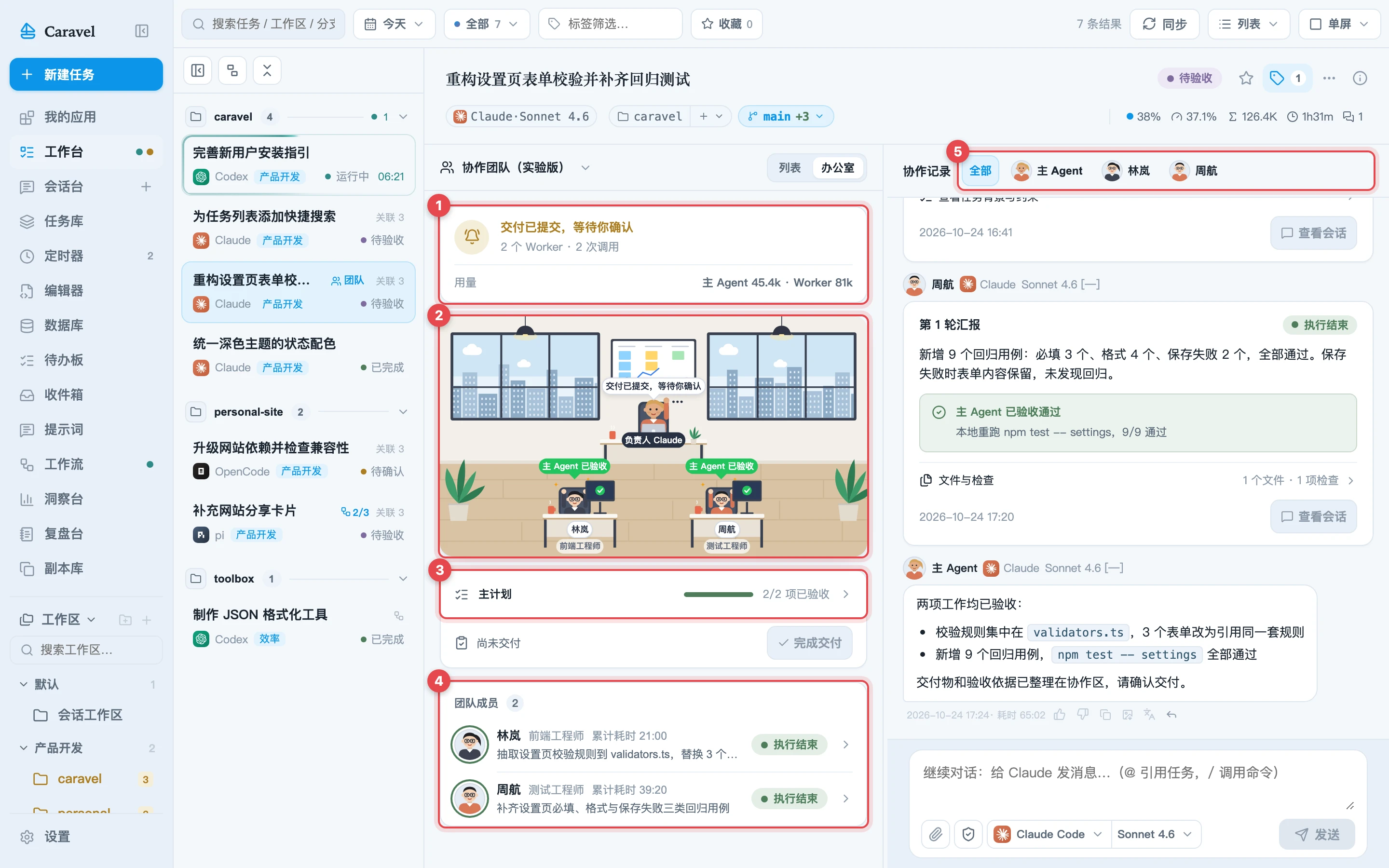1389x868 pixels.
Task: Click the tag icon with count 1
Action: click(1287, 78)
